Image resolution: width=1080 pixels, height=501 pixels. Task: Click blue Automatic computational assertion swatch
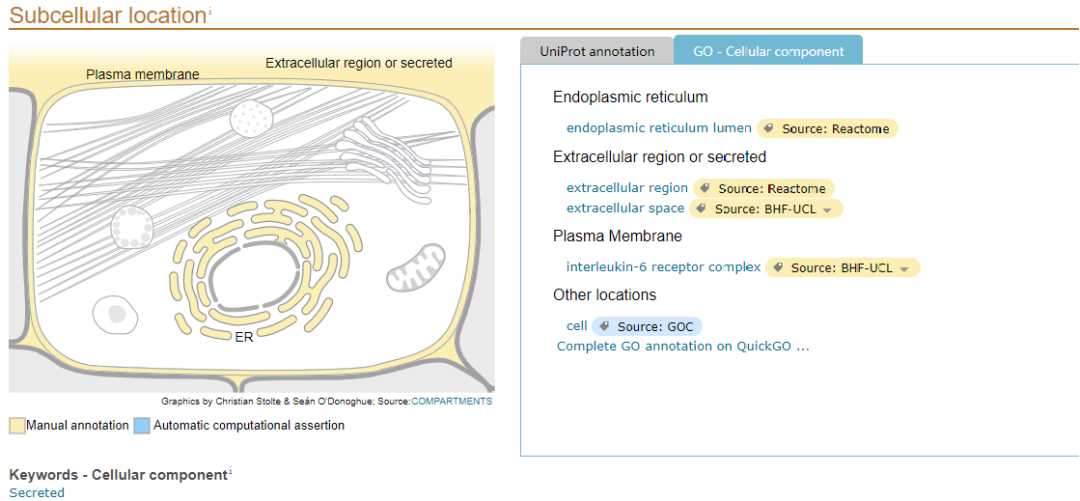[x=142, y=426]
